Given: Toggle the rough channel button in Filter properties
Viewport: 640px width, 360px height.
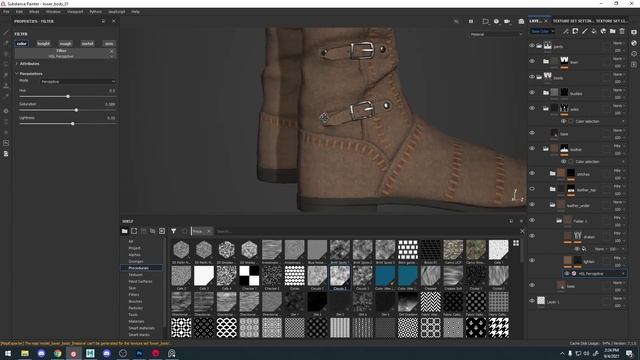Looking at the screenshot, I should point(65,44).
